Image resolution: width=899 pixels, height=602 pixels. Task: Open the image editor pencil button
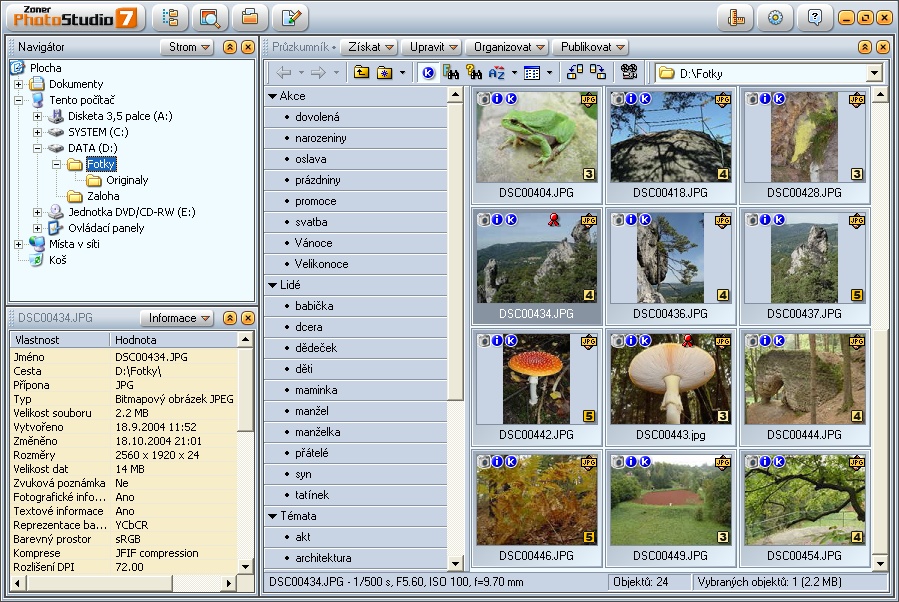point(290,17)
